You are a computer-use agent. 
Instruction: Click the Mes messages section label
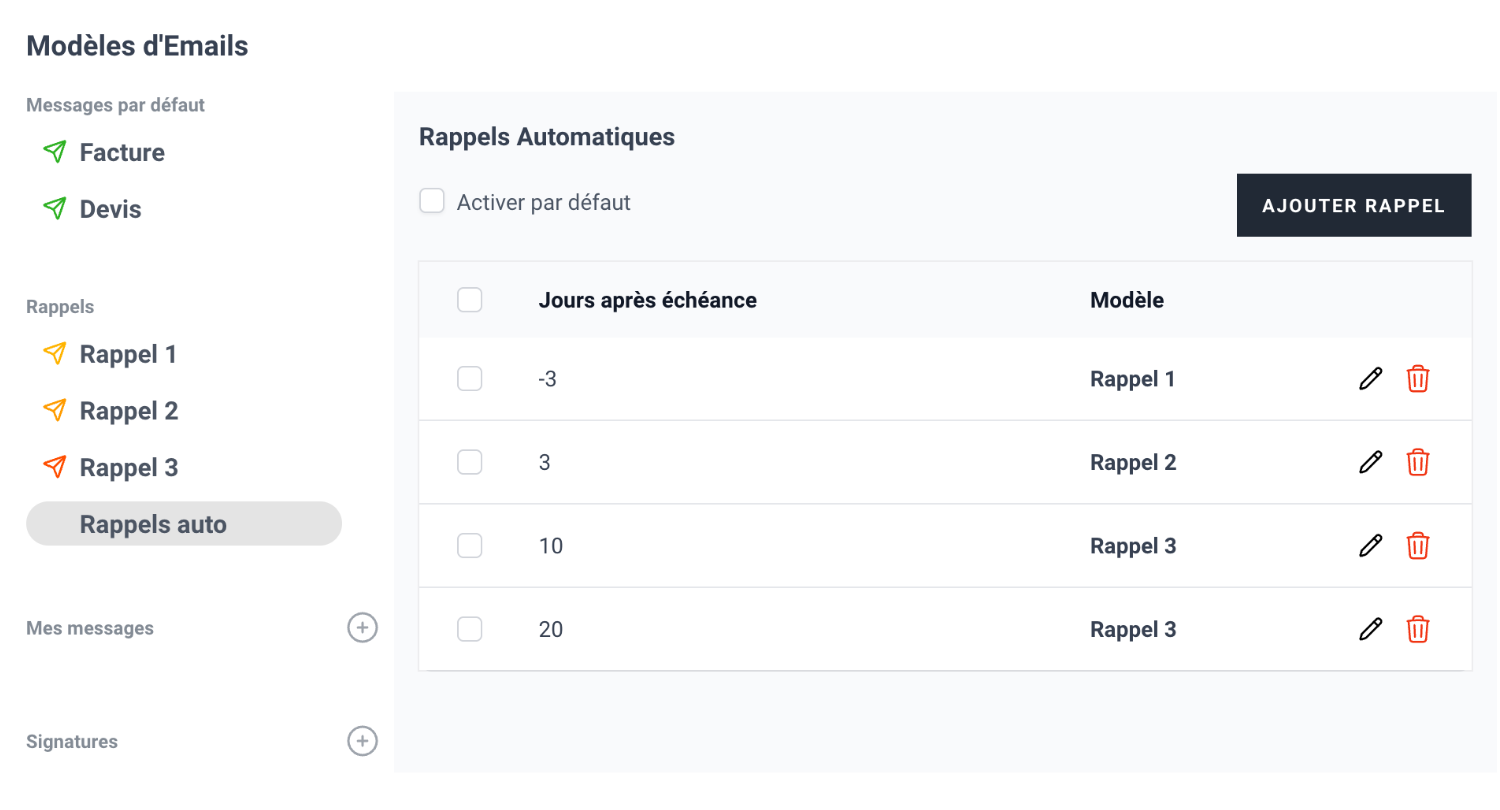[90, 628]
